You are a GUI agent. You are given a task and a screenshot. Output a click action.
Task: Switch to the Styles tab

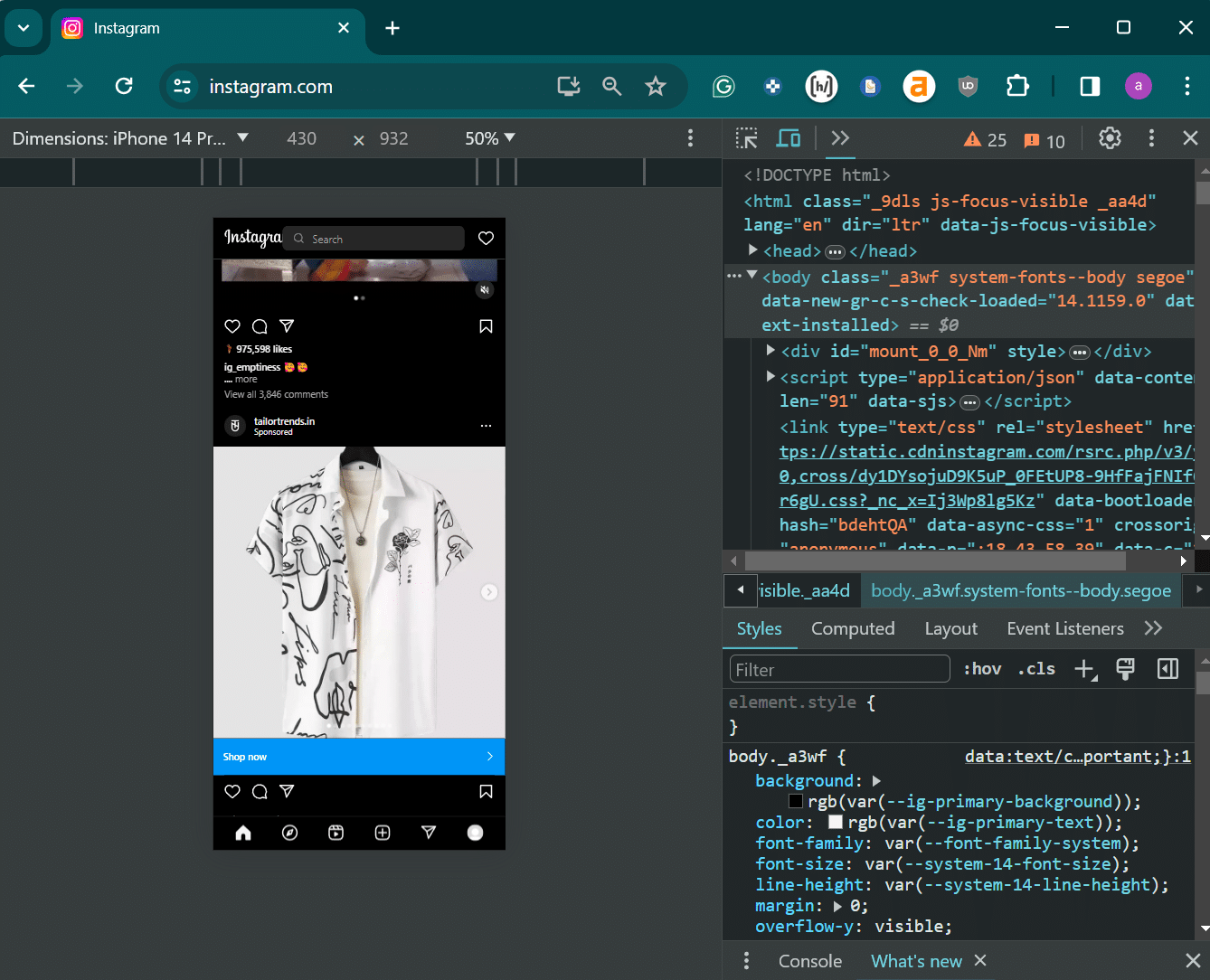[x=759, y=628]
